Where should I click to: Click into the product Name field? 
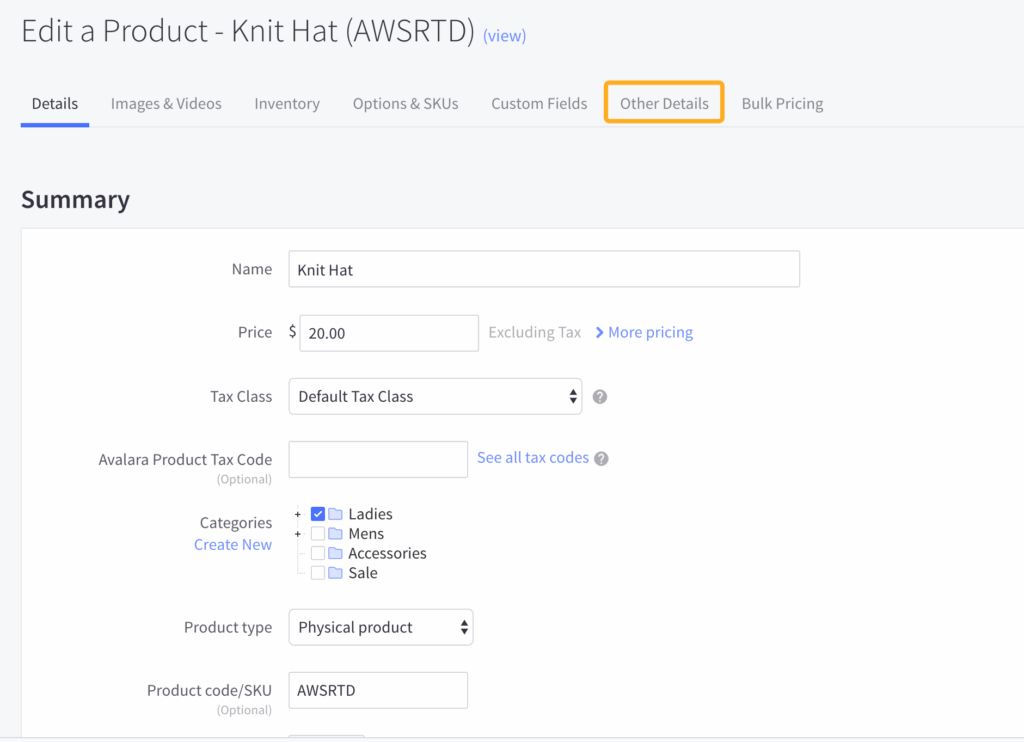point(544,269)
